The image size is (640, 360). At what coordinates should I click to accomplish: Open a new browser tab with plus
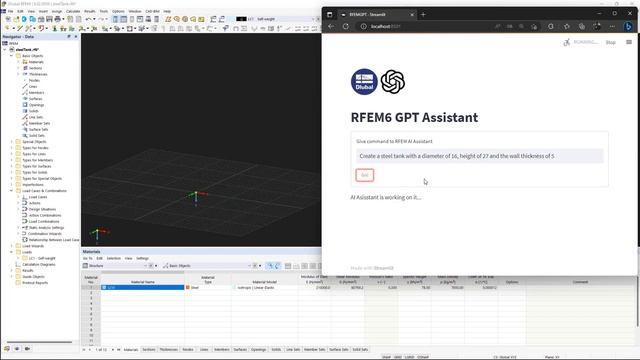coord(423,14)
